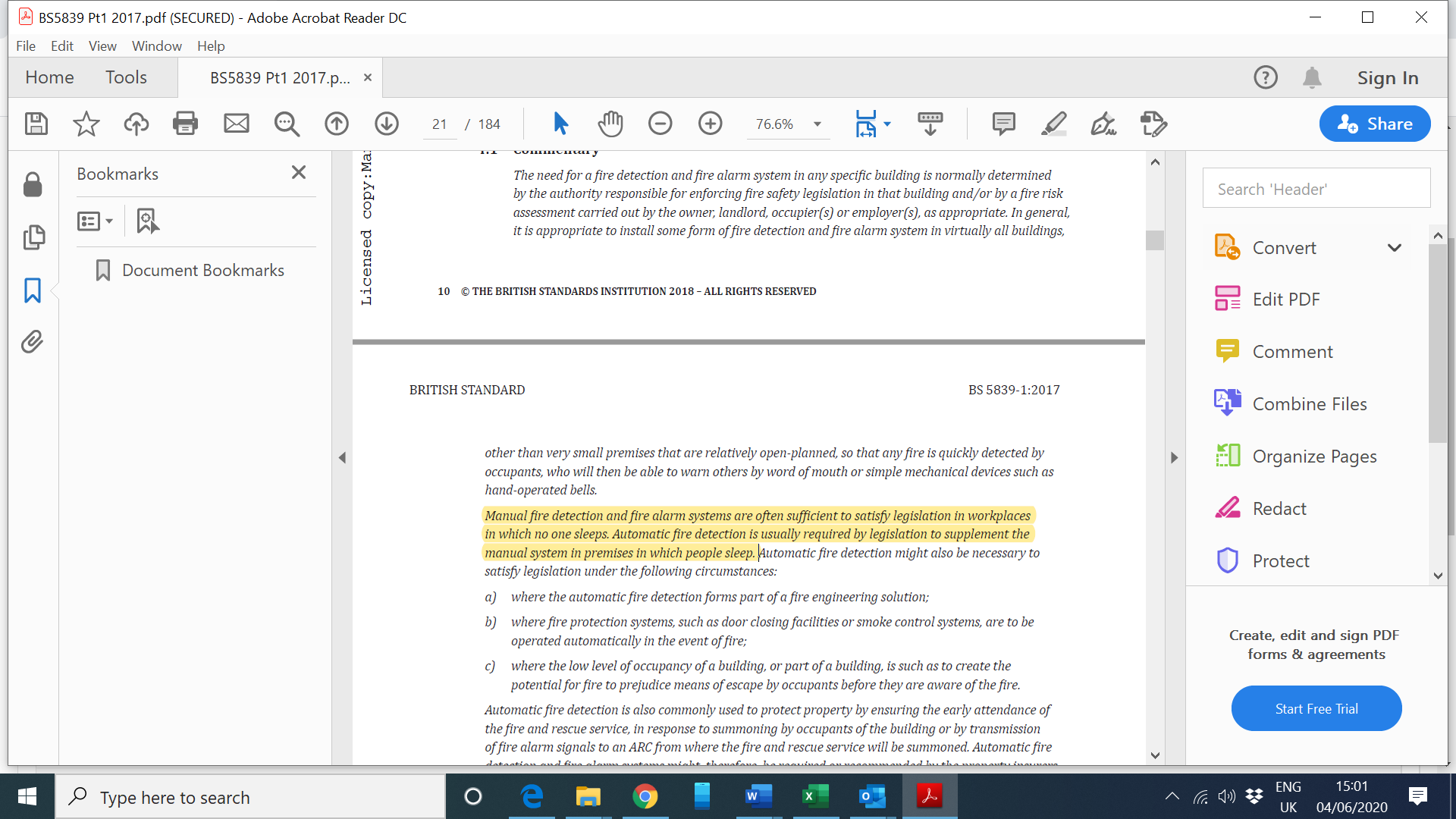
Task: Switch to the Home tab
Action: [x=49, y=77]
